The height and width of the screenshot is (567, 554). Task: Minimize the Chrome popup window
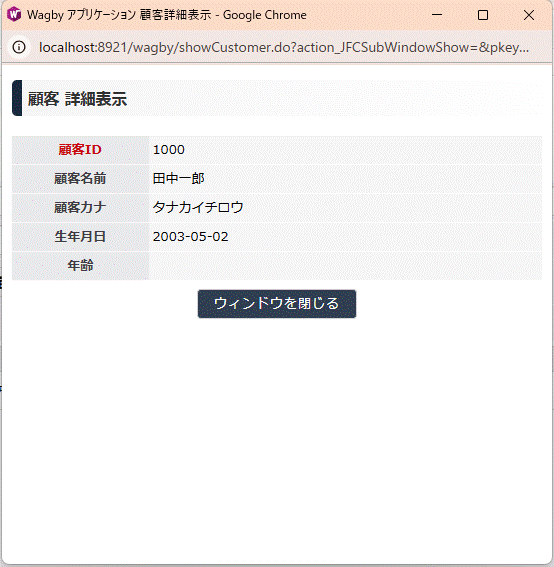[x=437, y=15]
